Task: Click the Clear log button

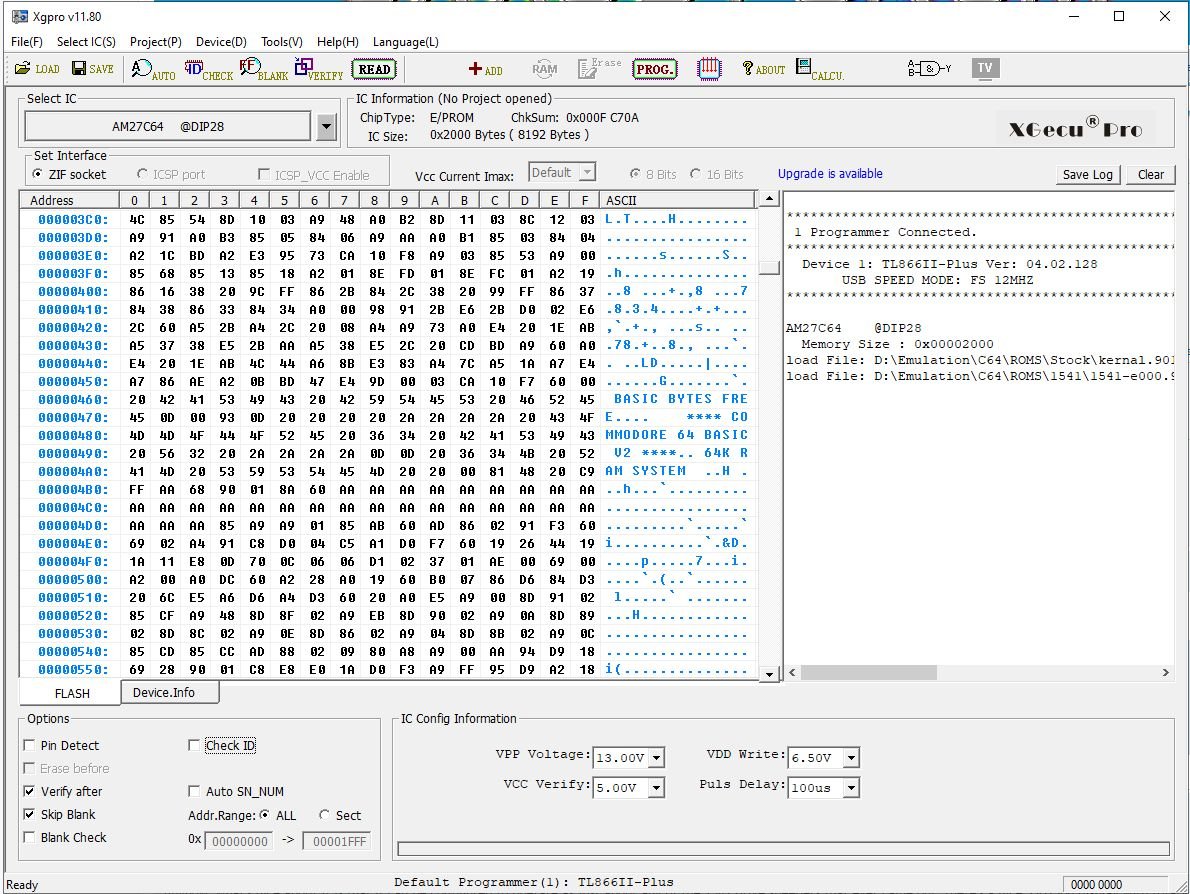Action: [1151, 175]
